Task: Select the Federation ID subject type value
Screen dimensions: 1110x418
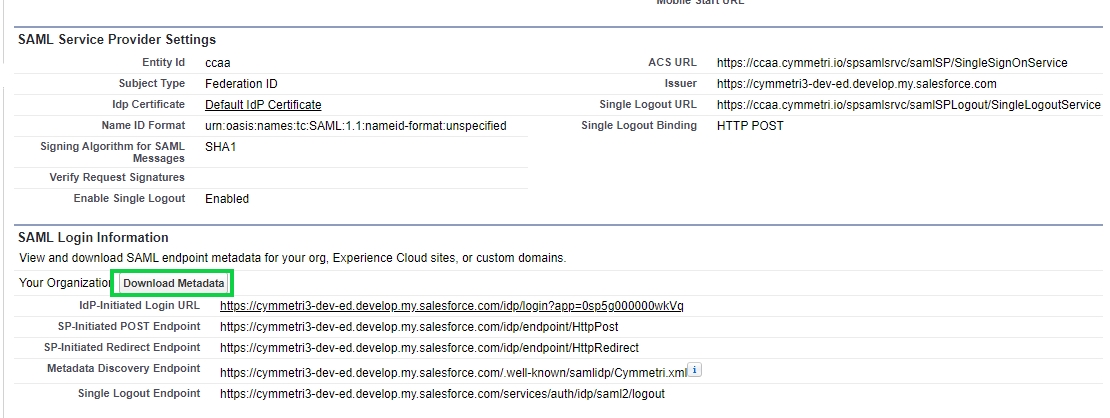Action: (241, 84)
